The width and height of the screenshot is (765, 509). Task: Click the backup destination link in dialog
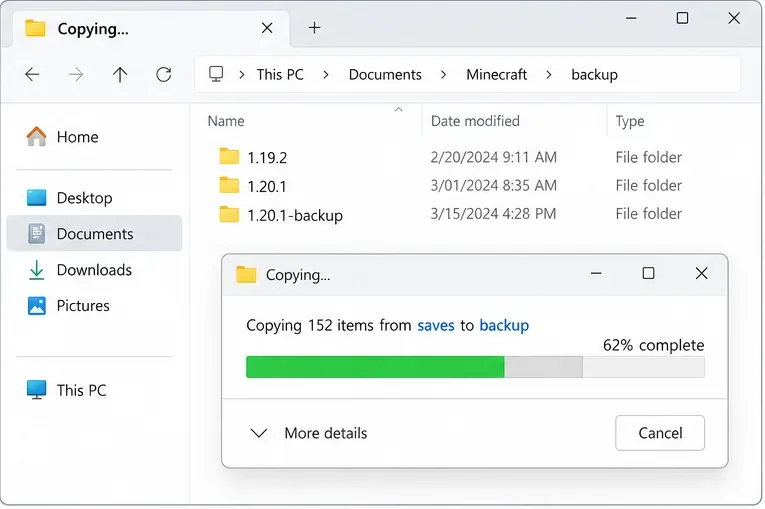(x=504, y=325)
